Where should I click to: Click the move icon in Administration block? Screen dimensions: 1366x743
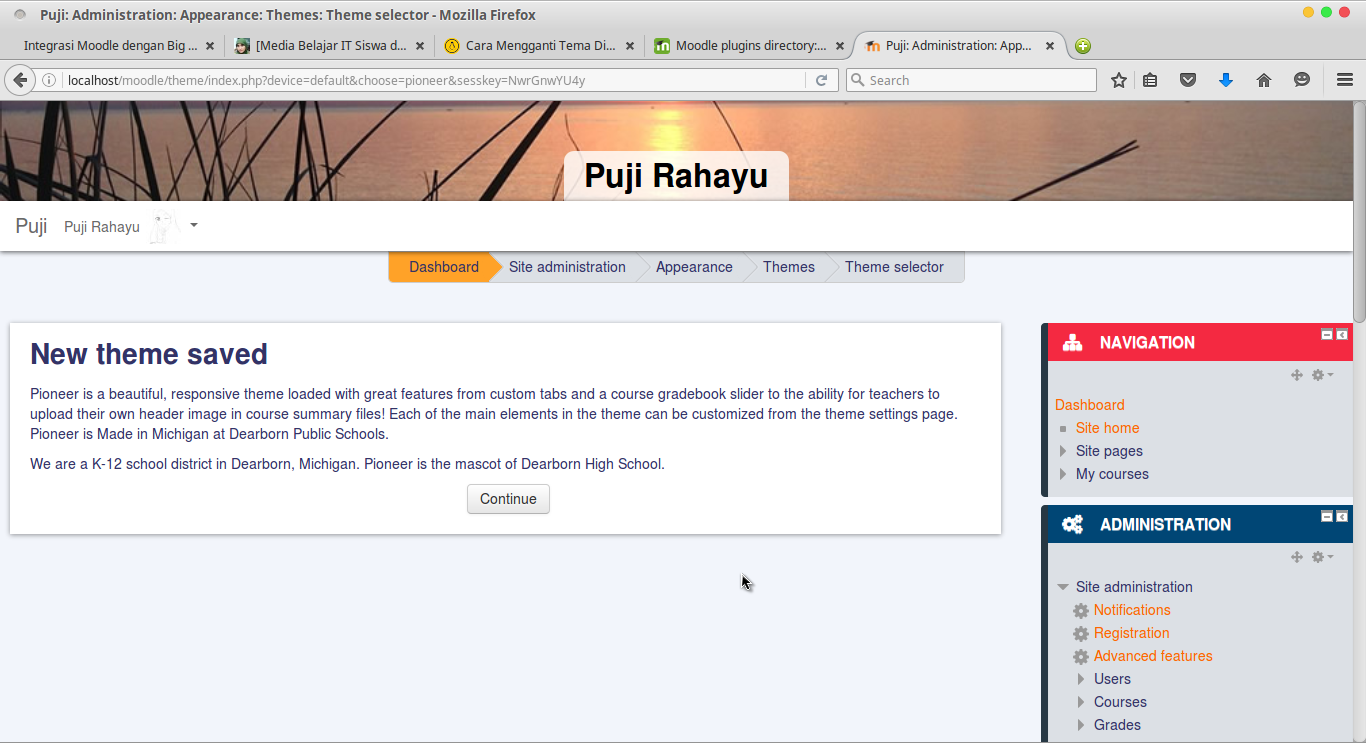pos(1297,557)
